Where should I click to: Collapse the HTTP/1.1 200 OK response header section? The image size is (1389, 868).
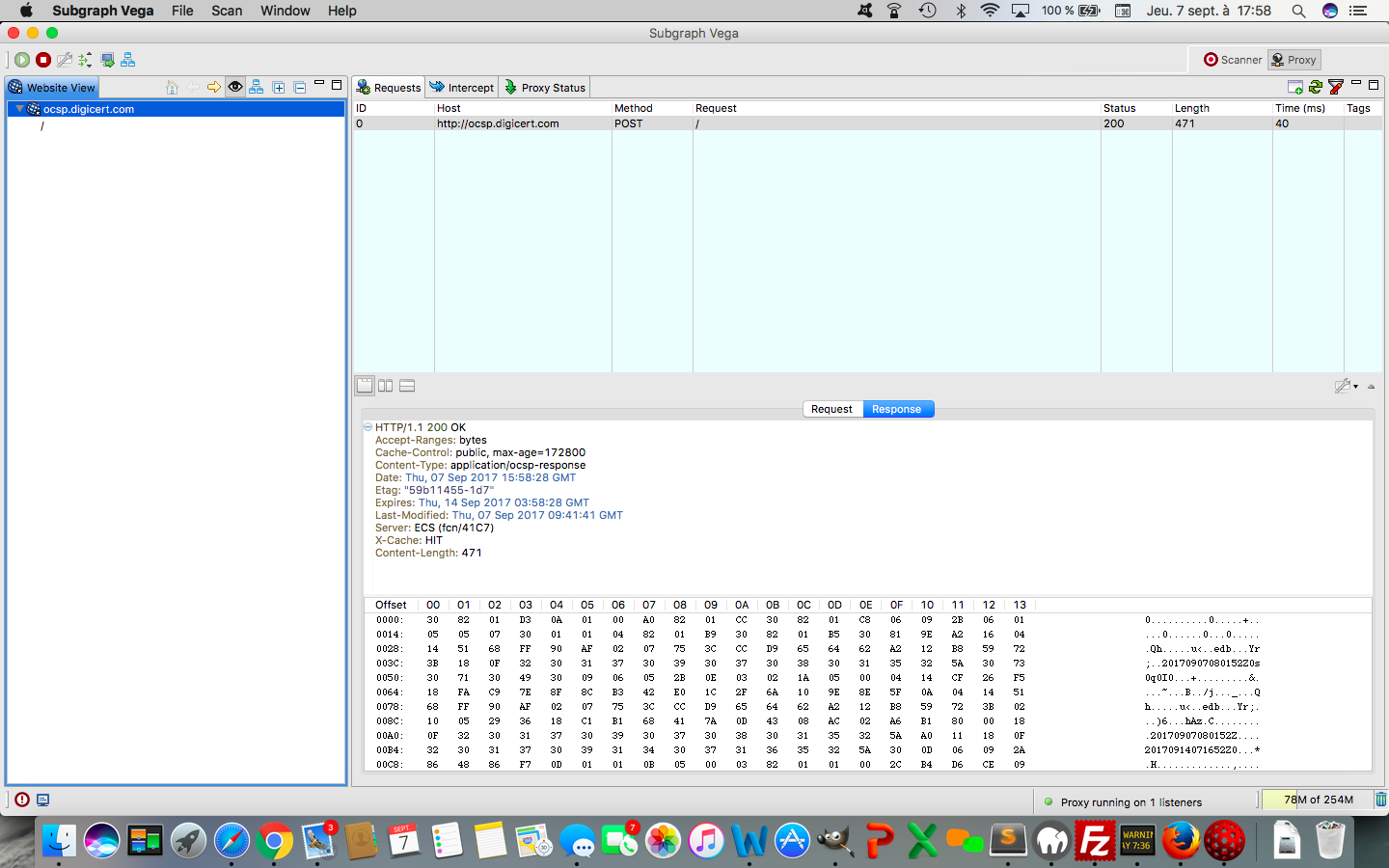(368, 427)
